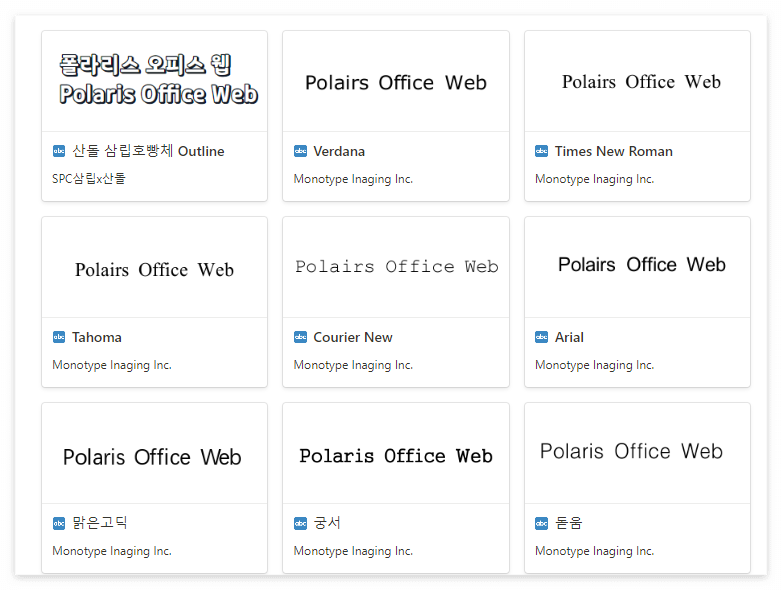Select the Tahoma font preview image
Image resolution: width=782 pixels, height=590 pixels.
click(x=155, y=268)
